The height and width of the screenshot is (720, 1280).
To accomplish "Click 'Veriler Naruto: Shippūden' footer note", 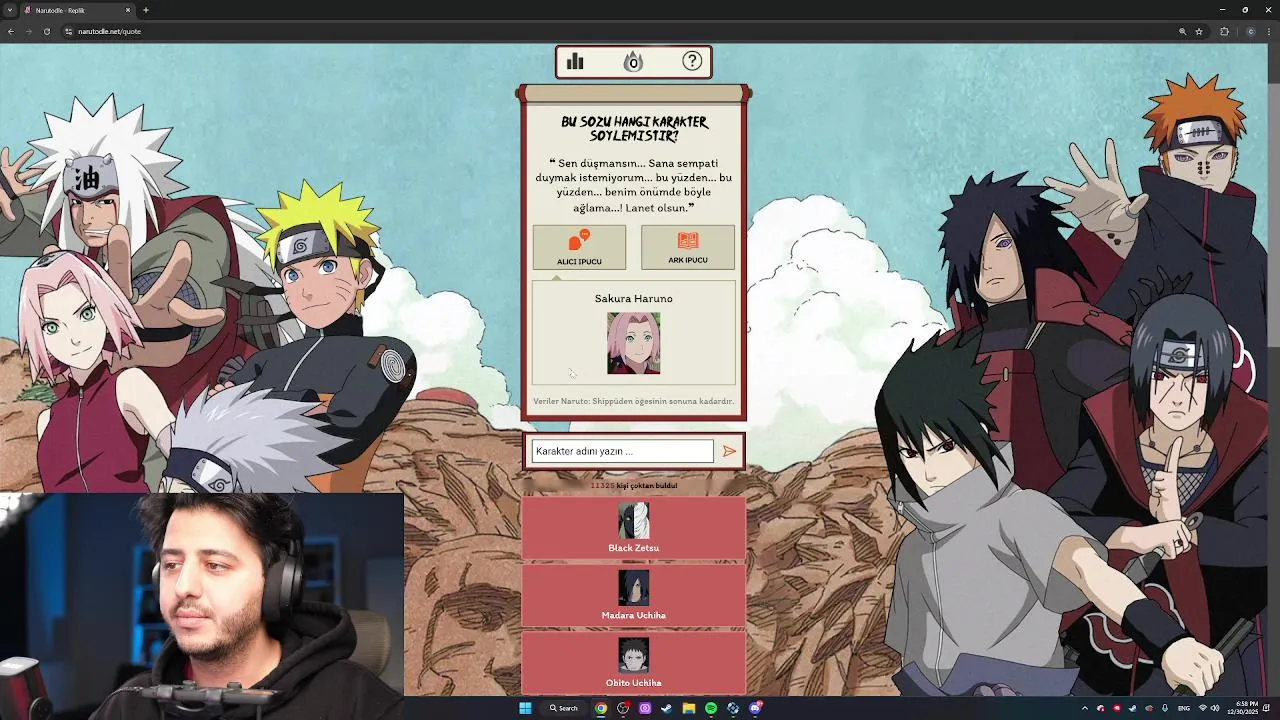I will point(633,401).
